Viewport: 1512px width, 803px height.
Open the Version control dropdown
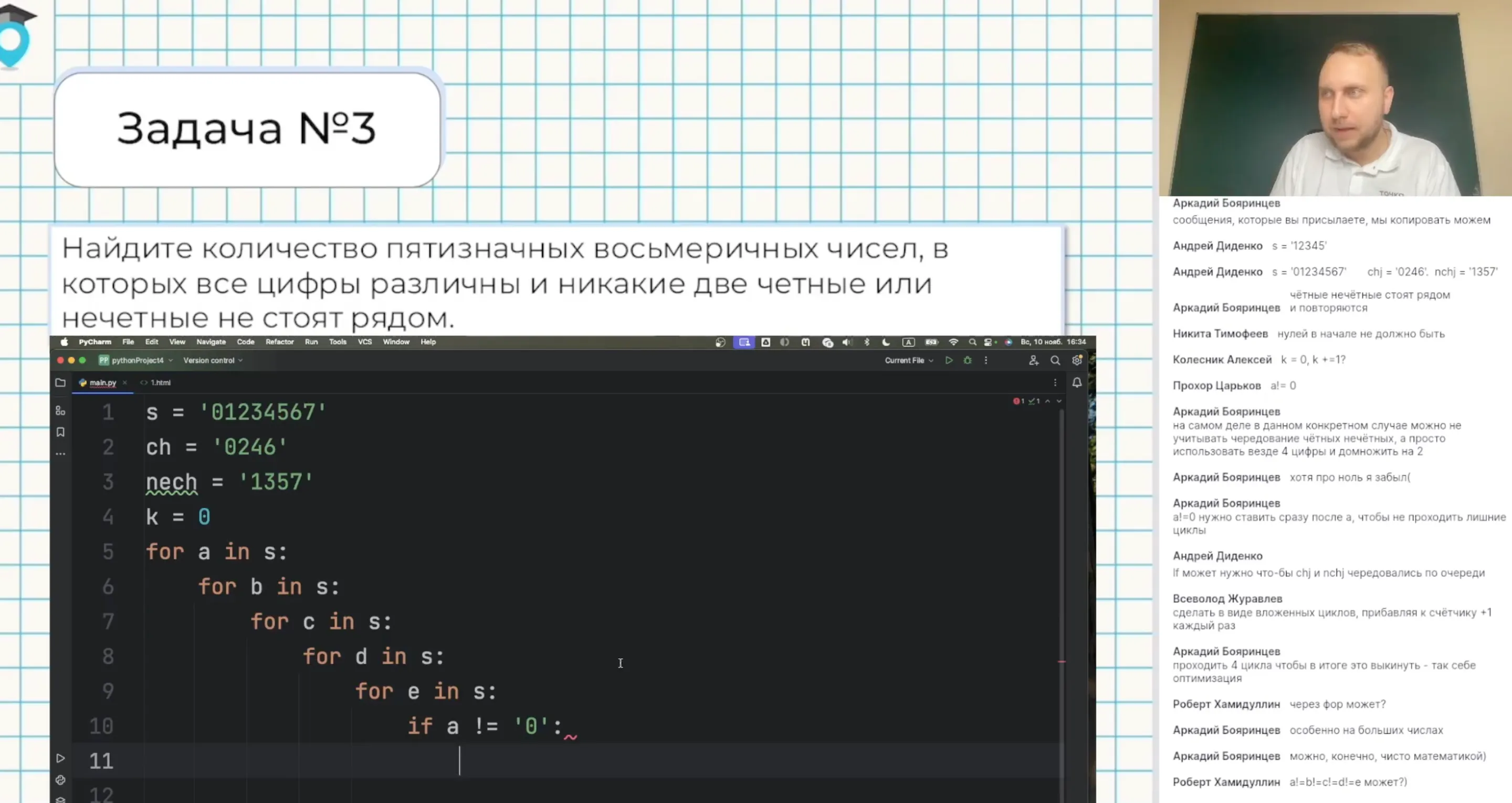tap(213, 361)
